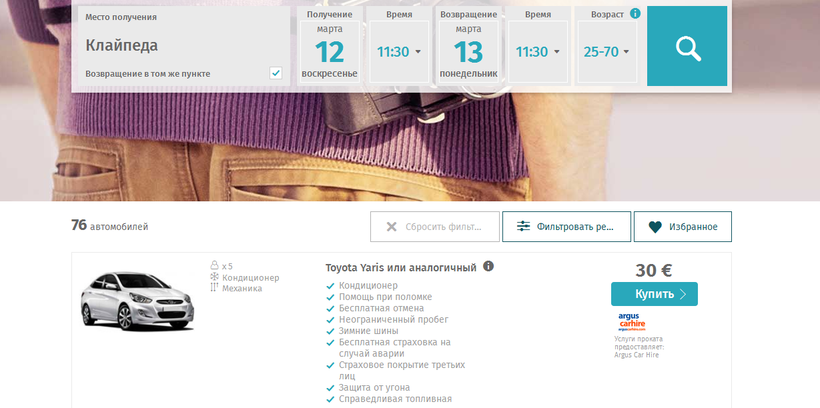820x408 pixels.
Task: Click the manual gearbox icon near Механика
Action: [x=214, y=288]
